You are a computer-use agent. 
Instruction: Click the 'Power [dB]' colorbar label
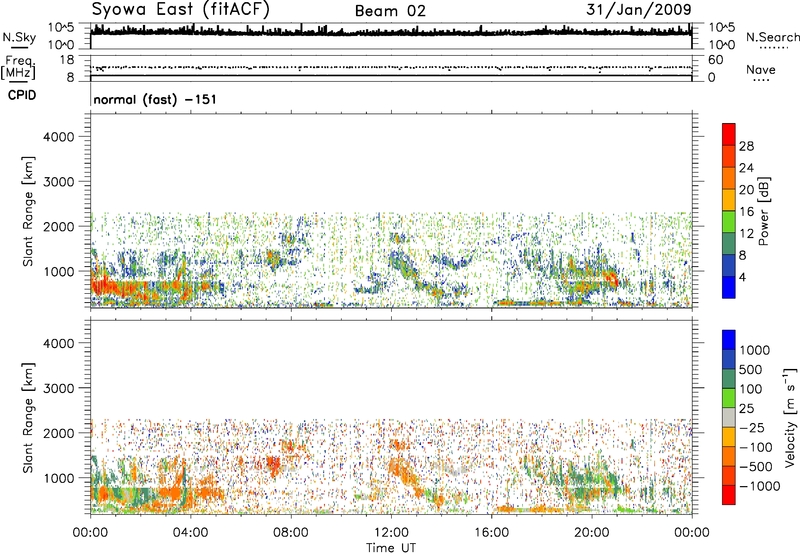tap(763, 211)
